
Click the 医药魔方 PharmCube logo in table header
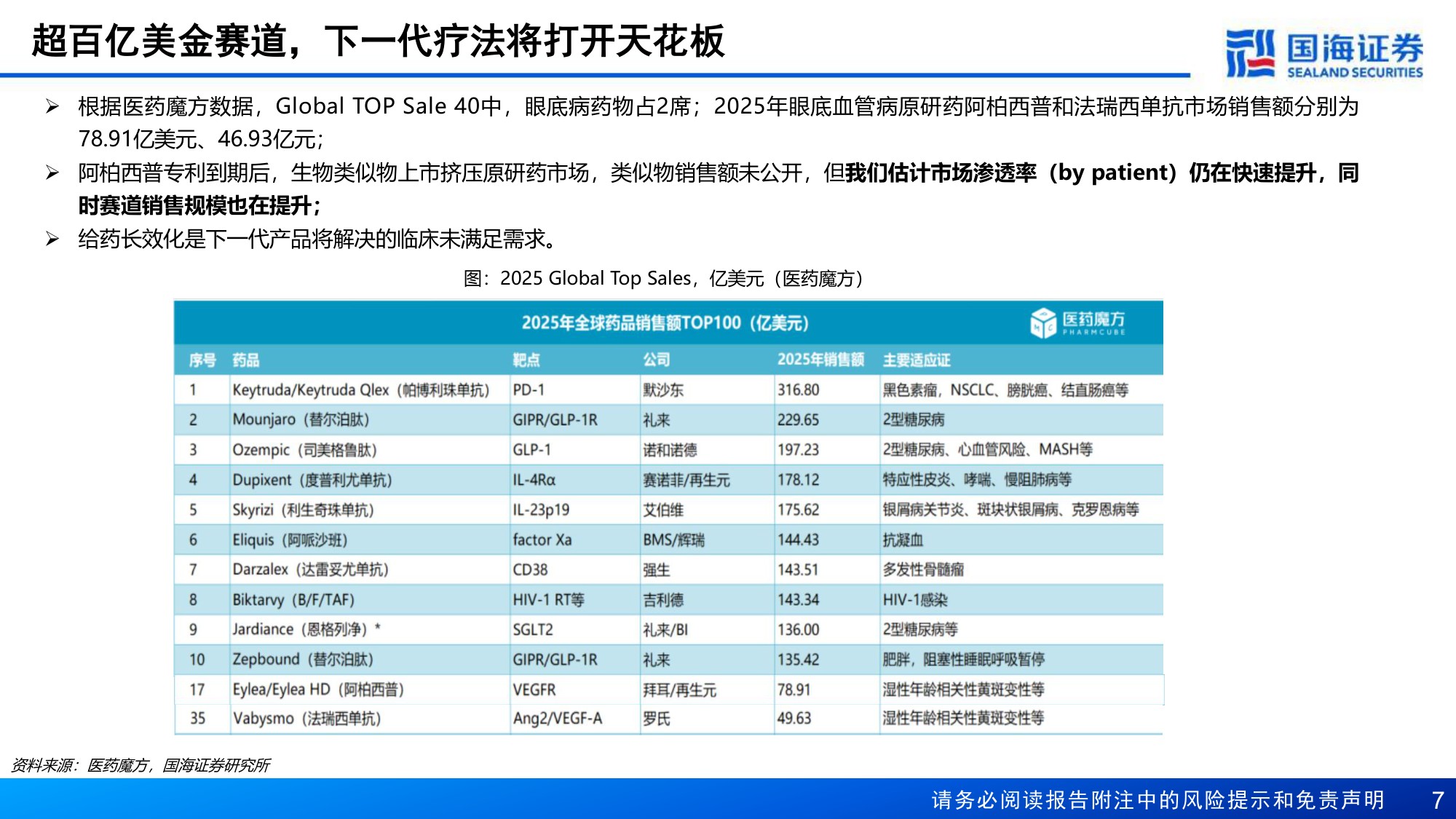click(1077, 323)
